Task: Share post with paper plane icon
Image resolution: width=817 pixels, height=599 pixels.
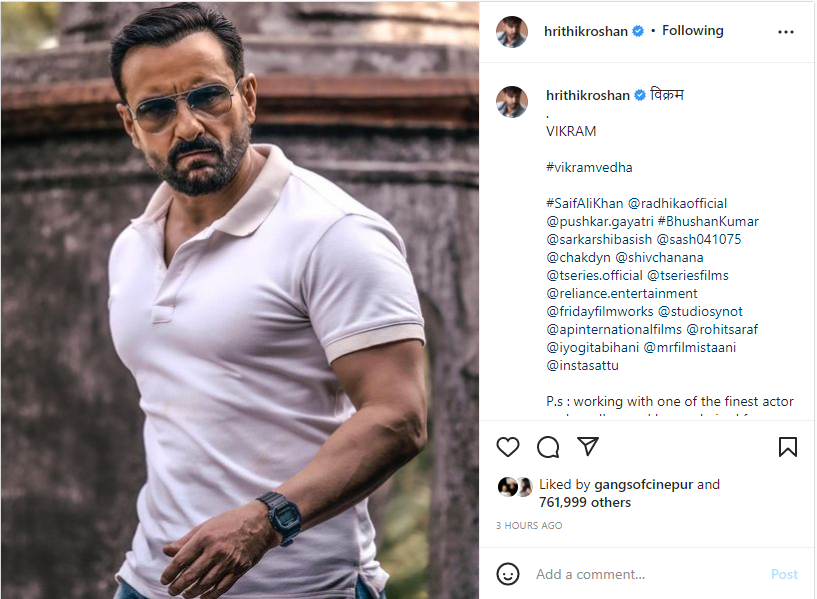Action: click(x=588, y=447)
